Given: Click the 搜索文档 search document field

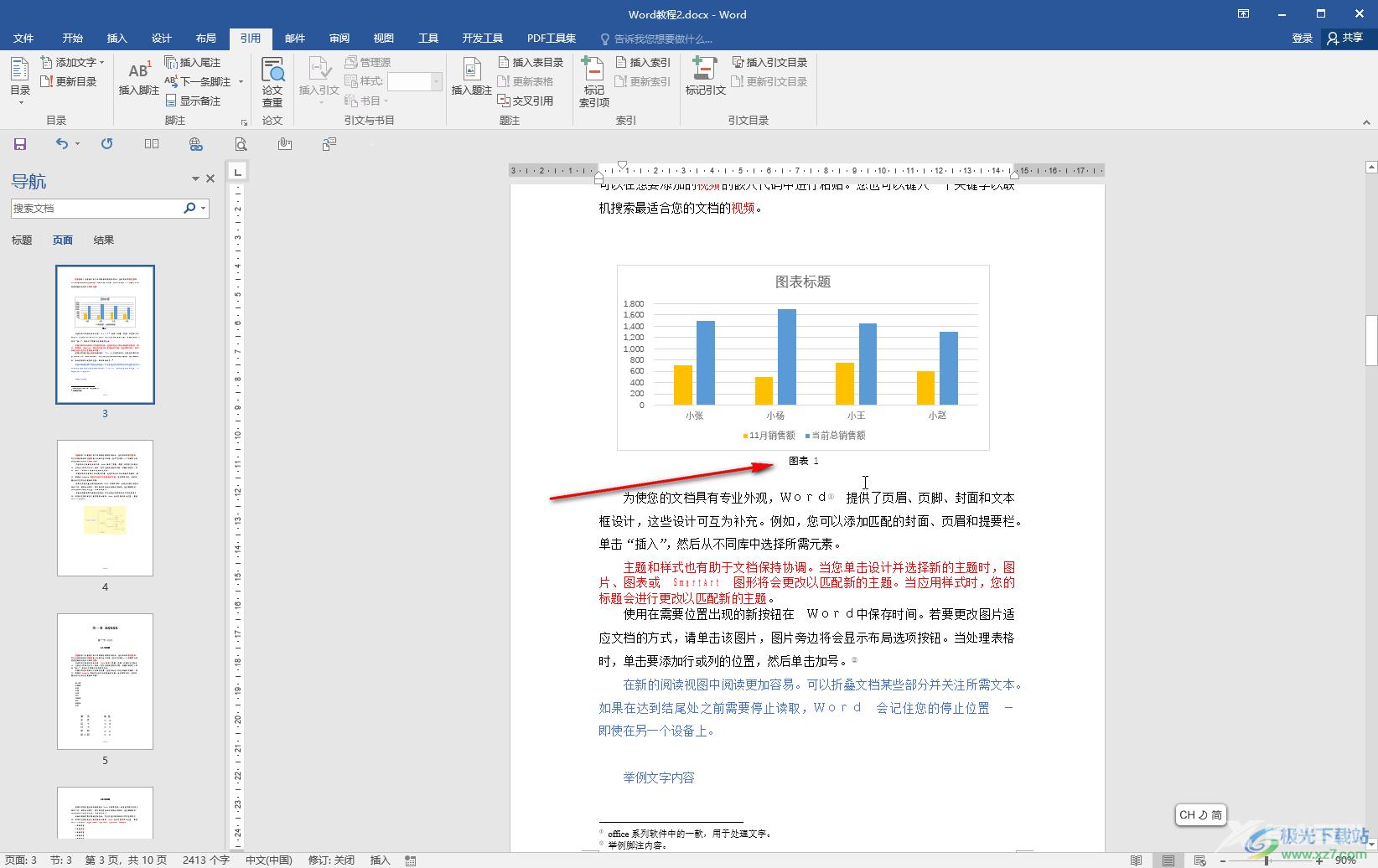Looking at the screenshot, I should coord(96,208).
